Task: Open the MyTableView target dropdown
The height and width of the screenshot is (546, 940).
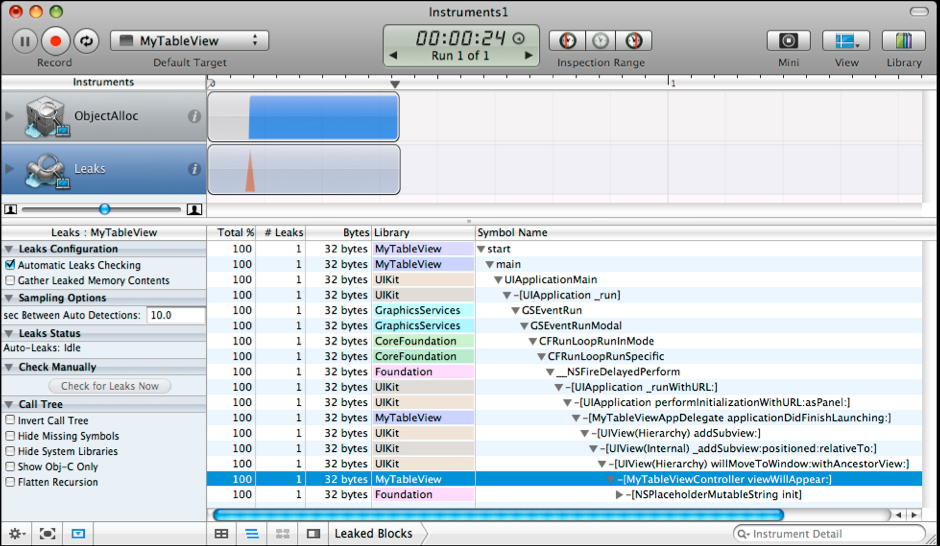Action: (x=189, y=41)
